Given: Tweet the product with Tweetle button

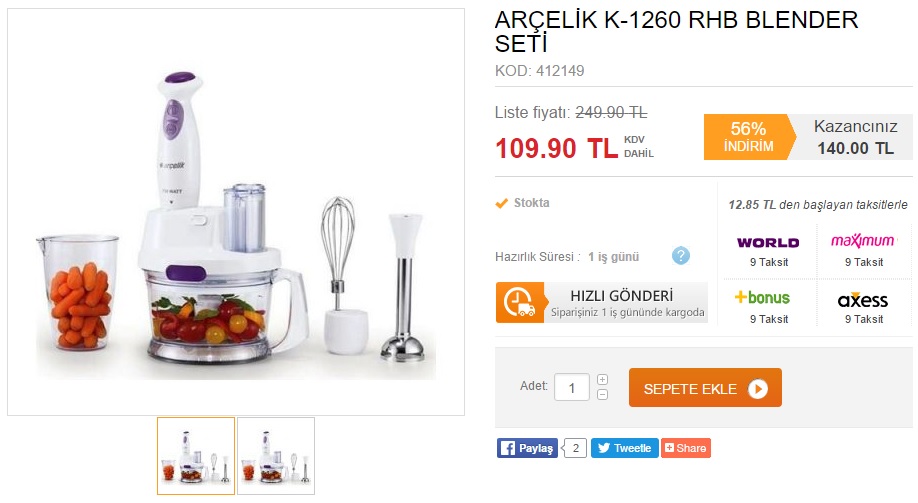Looking at the screenshot, I should point(625,448).
